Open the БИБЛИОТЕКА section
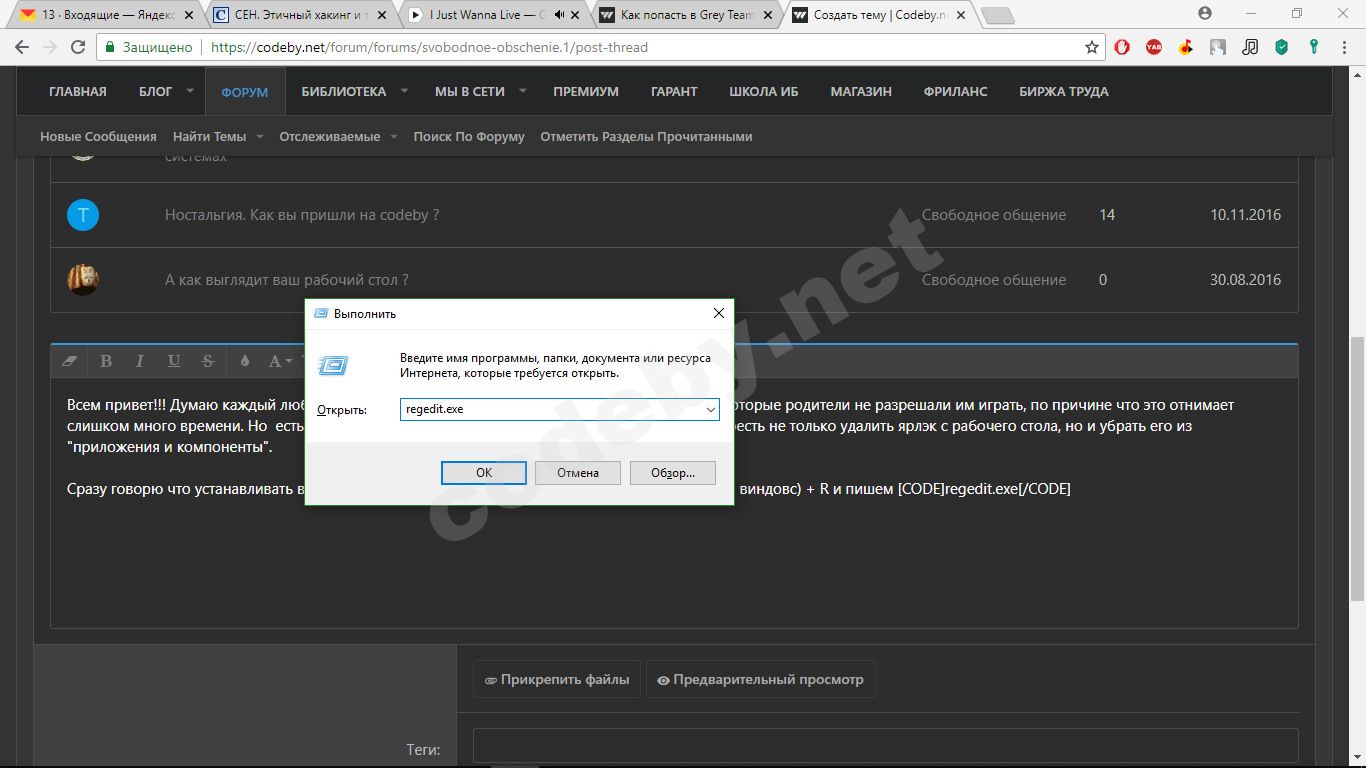Viewport: 1366px width, 768px height. (x=344, y=92)
